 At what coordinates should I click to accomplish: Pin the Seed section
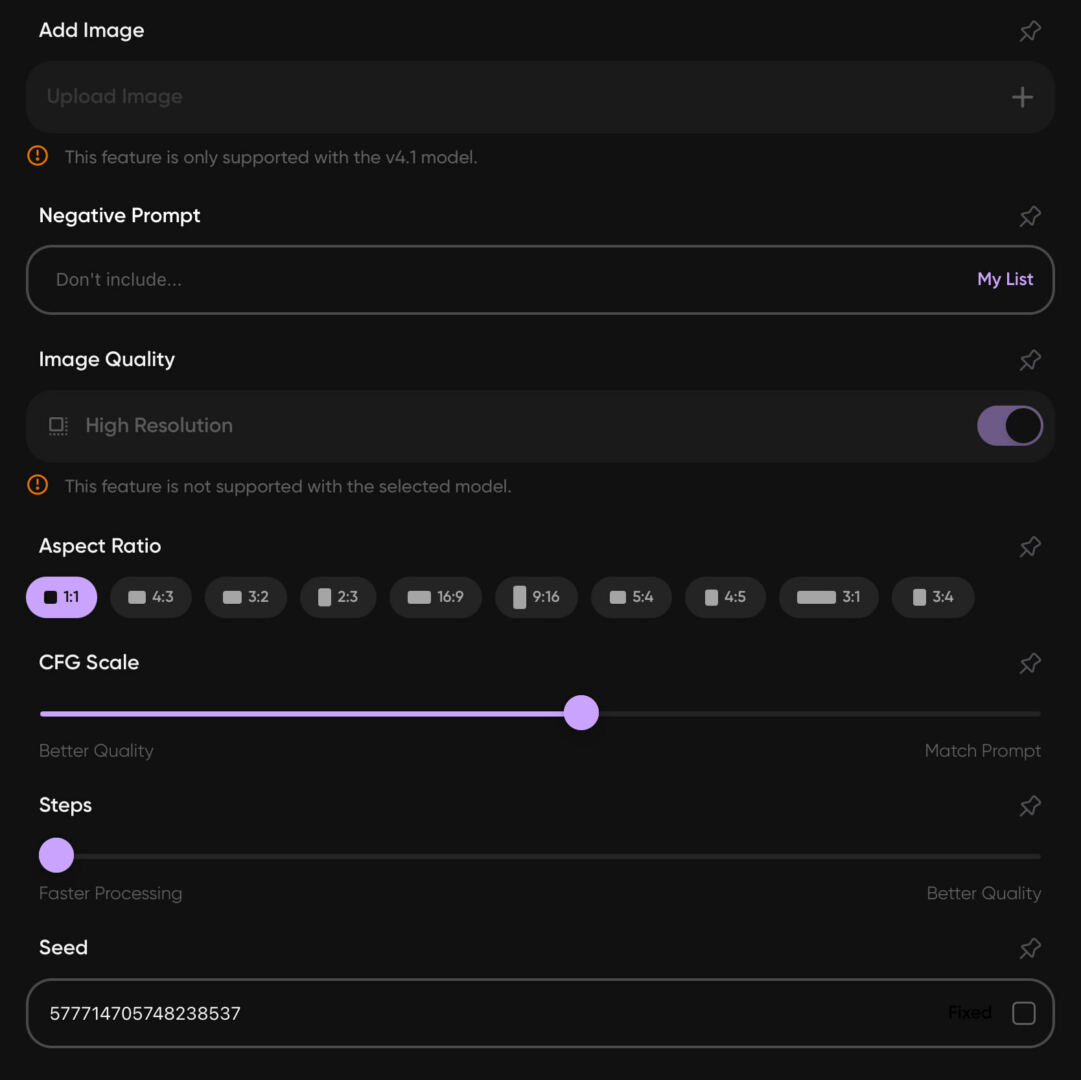point(1029,948)
